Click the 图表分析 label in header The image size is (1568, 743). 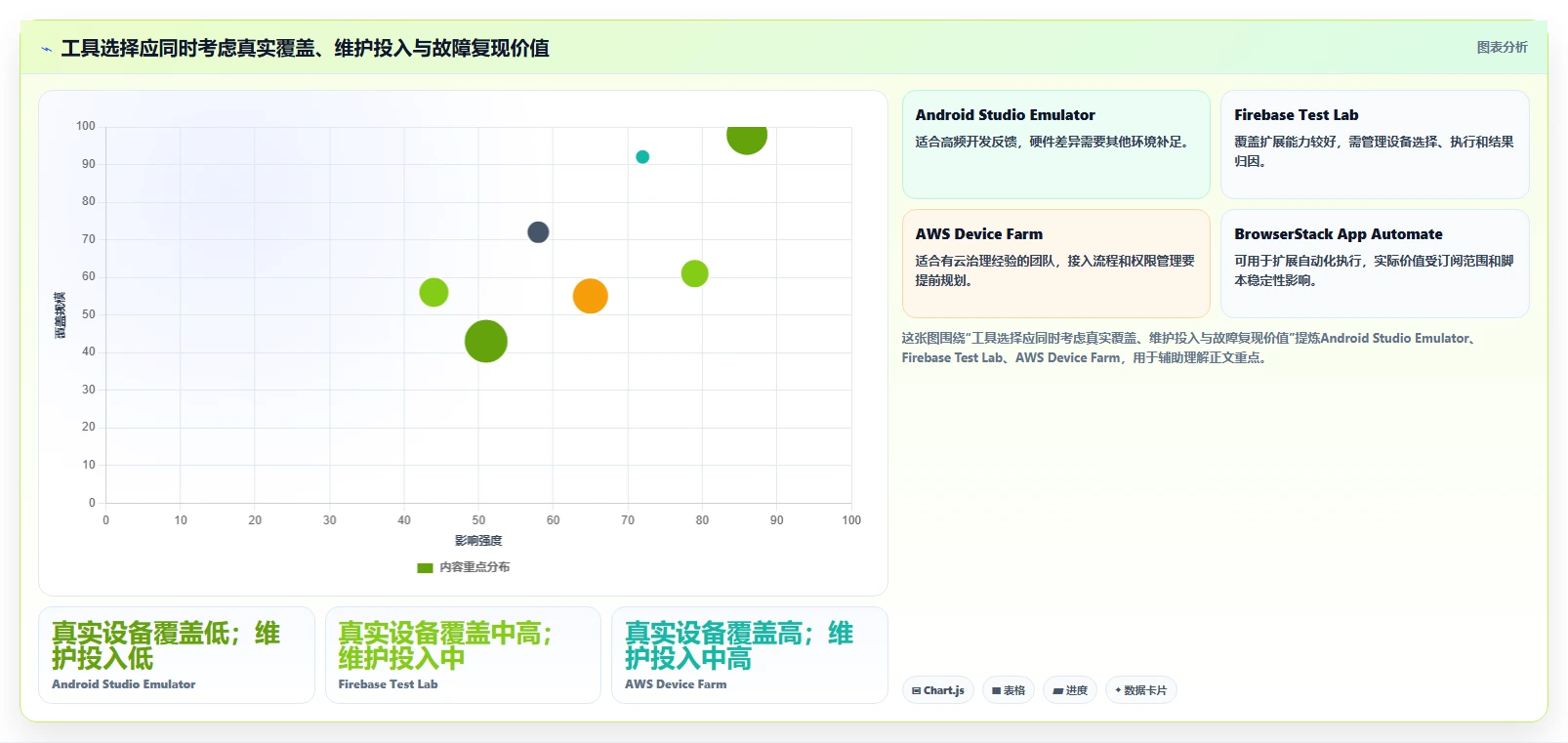click(1502, 47)
